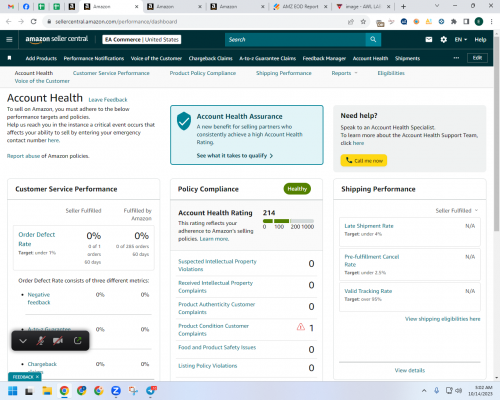Open a new browser tab with plus

click(403, 6)
